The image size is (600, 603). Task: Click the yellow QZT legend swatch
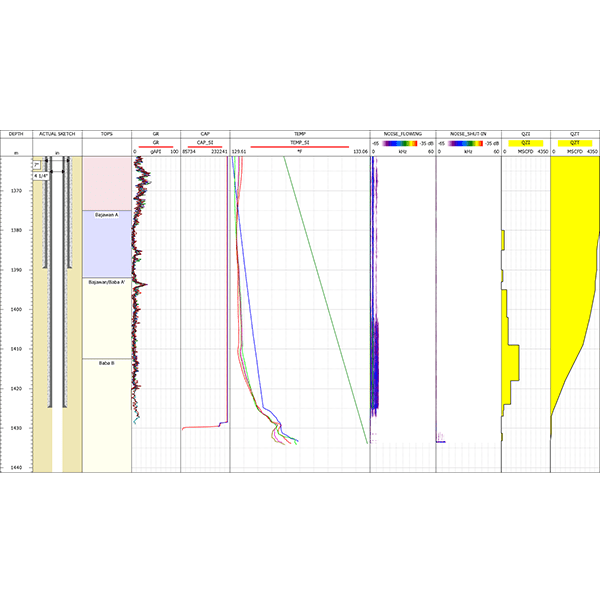(574, 143)
